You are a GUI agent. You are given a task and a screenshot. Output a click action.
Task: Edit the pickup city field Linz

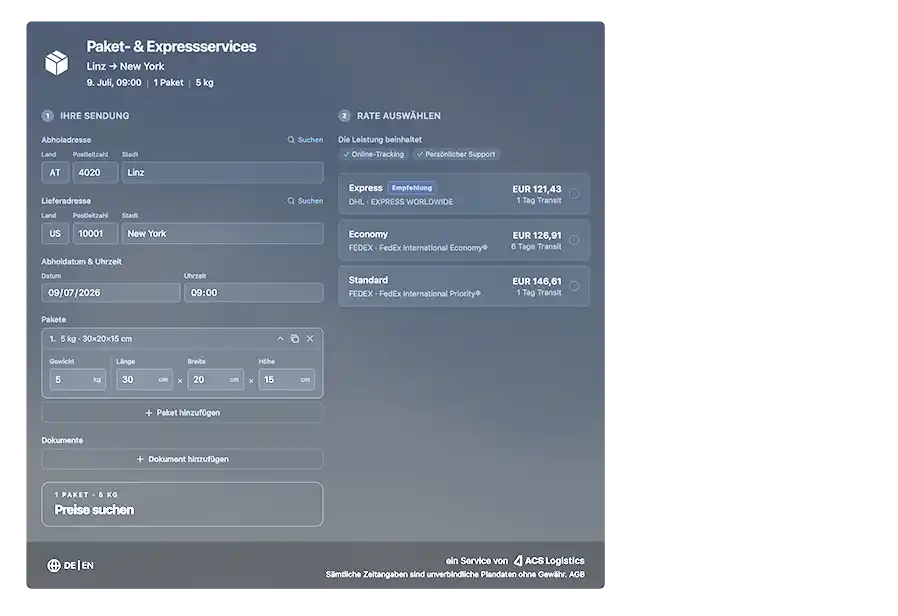222,172
